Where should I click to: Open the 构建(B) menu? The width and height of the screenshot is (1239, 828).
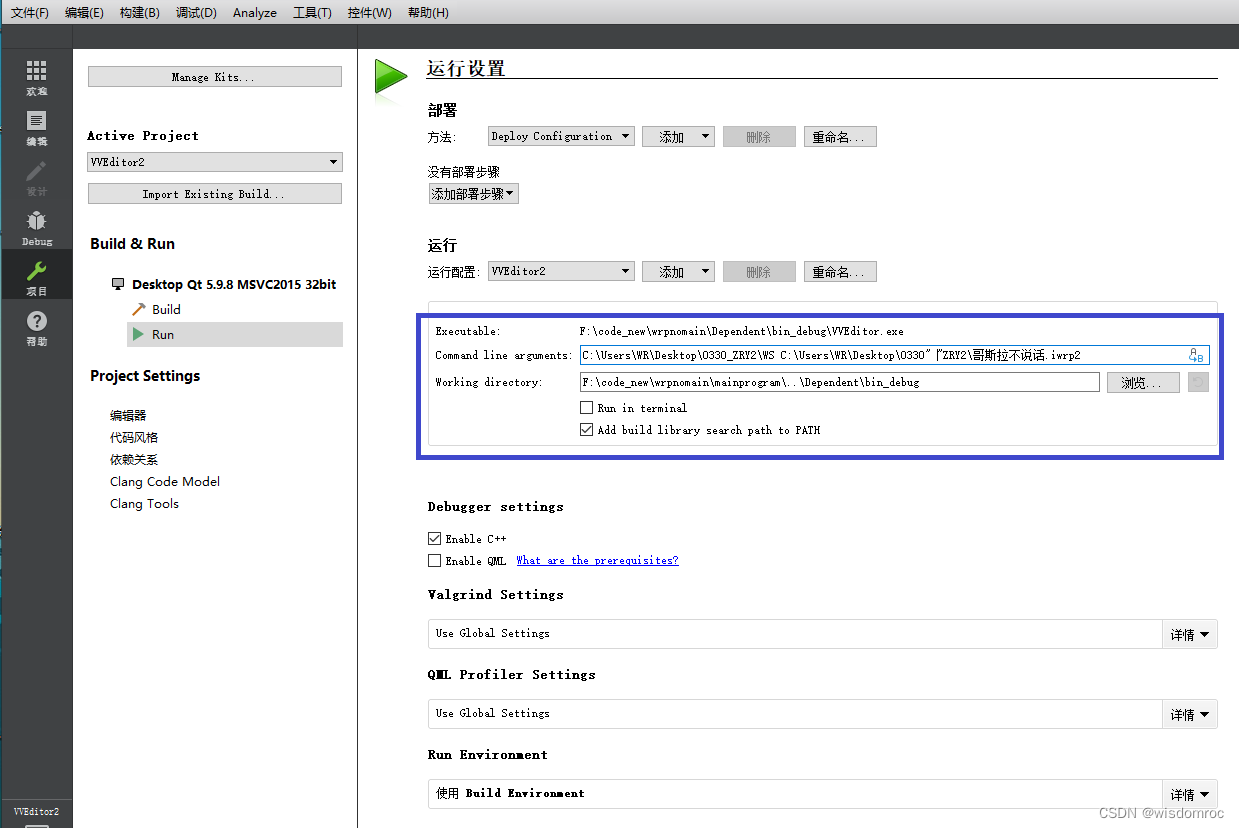(139, 12)
